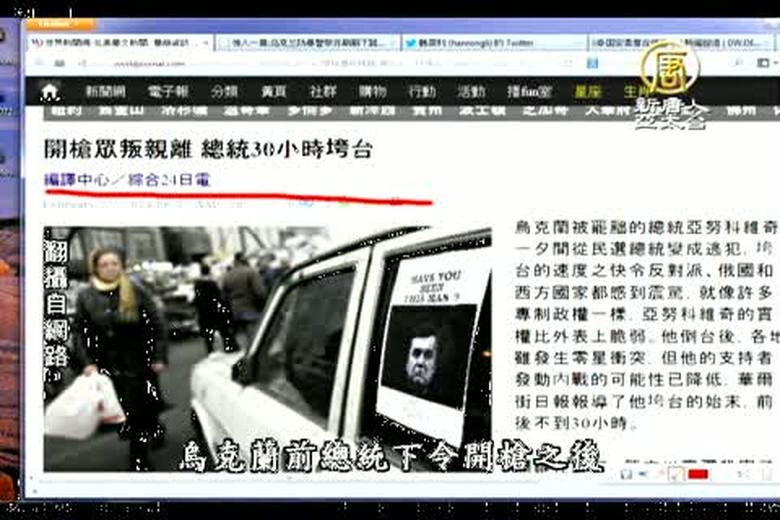Click the Firefox menu button

[60, 23]
